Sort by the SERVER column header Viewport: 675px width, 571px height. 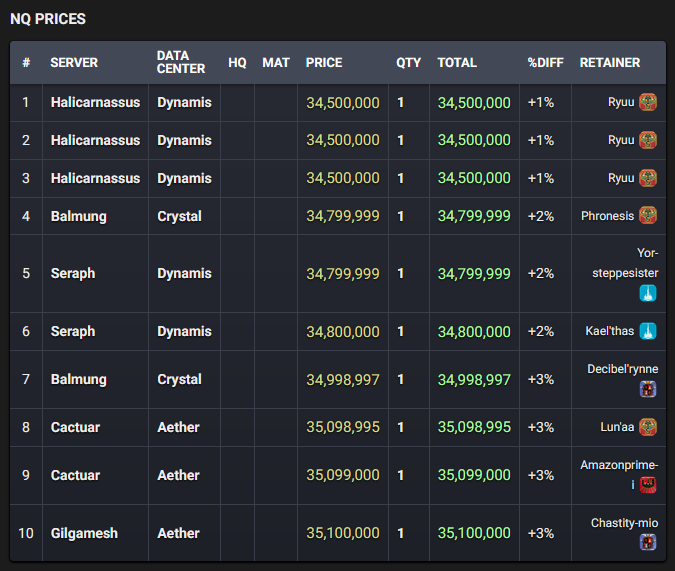pyautogui.click(x=74, y=62)
